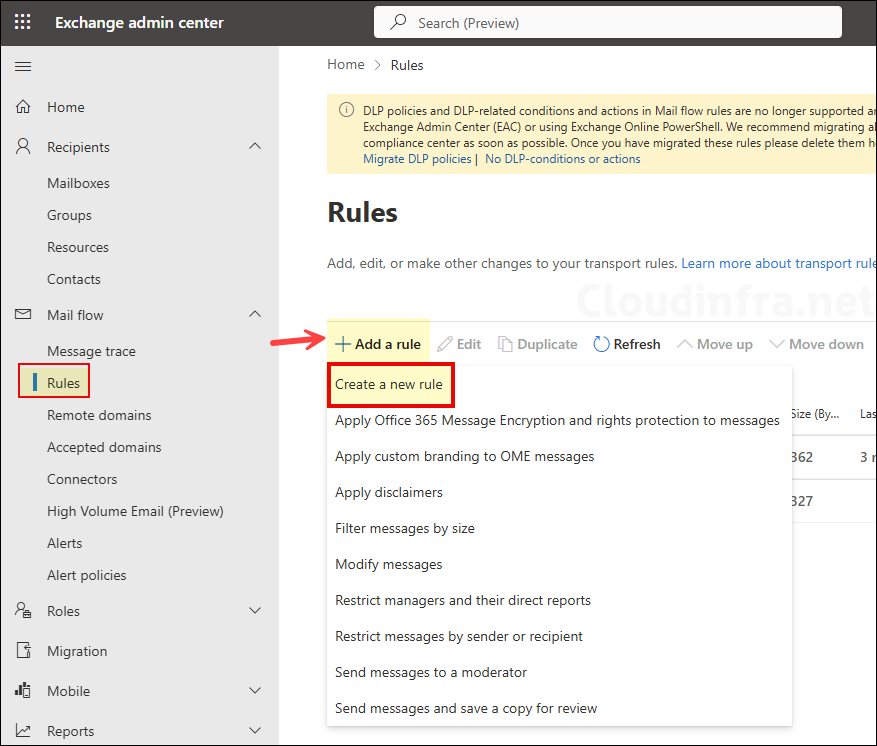Collapse the Recipients section

pos(255,146)
